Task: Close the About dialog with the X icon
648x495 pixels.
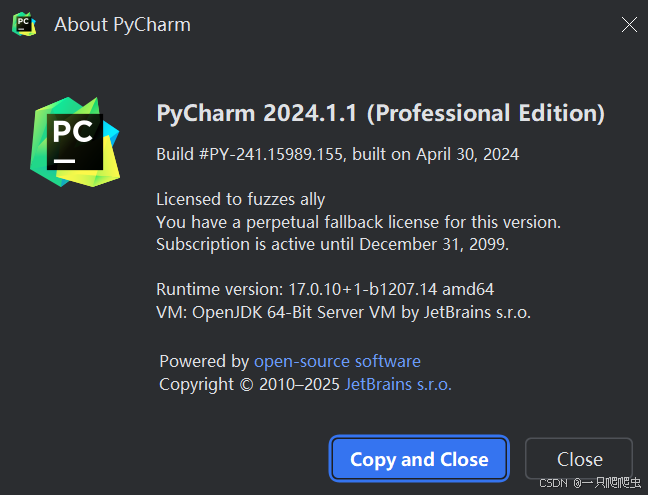Action: (x=629, y=25)
